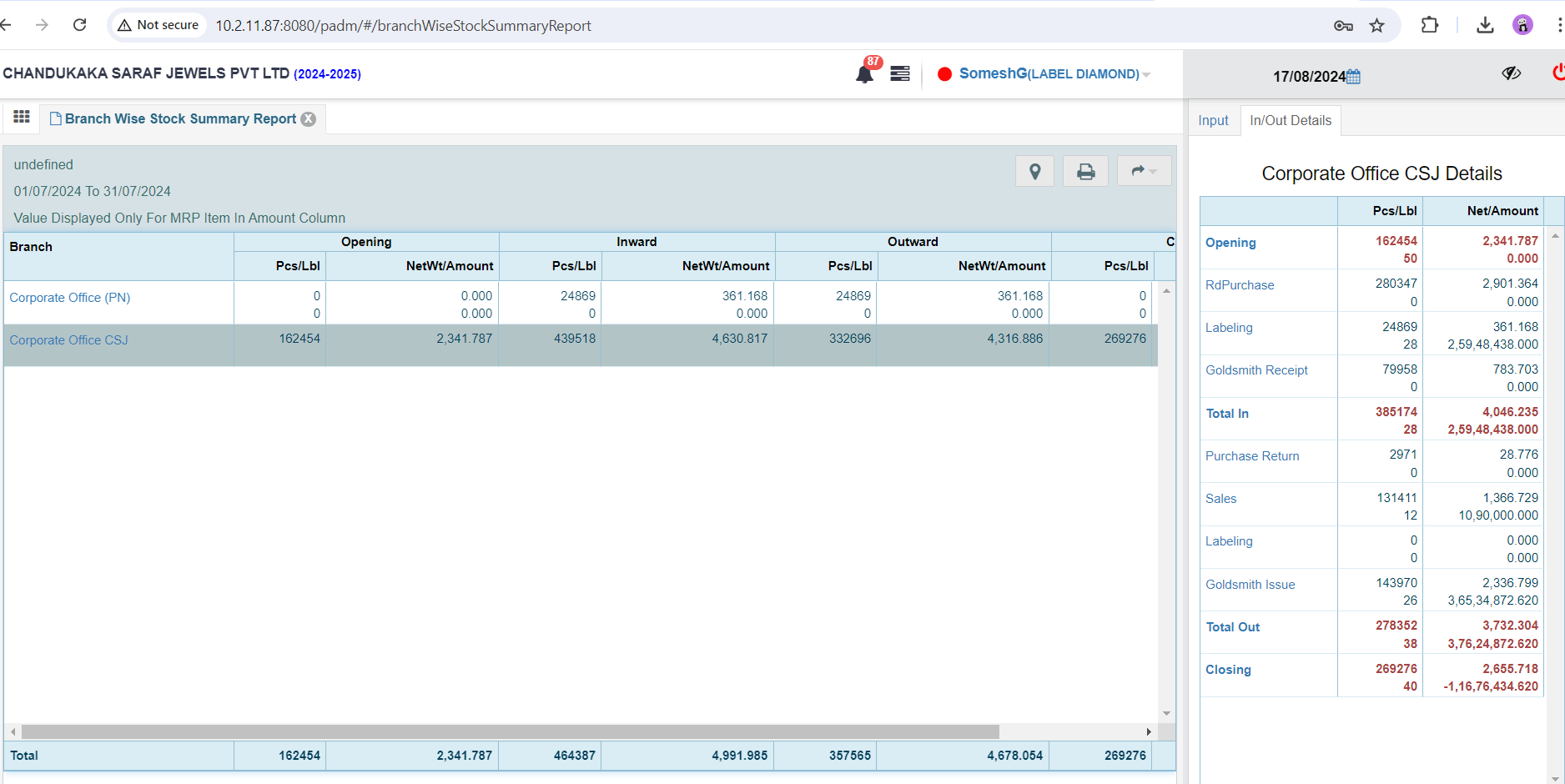Open browser downloads icon
This screenshot has height=784, width=1565.
(x=1485, y=25)
